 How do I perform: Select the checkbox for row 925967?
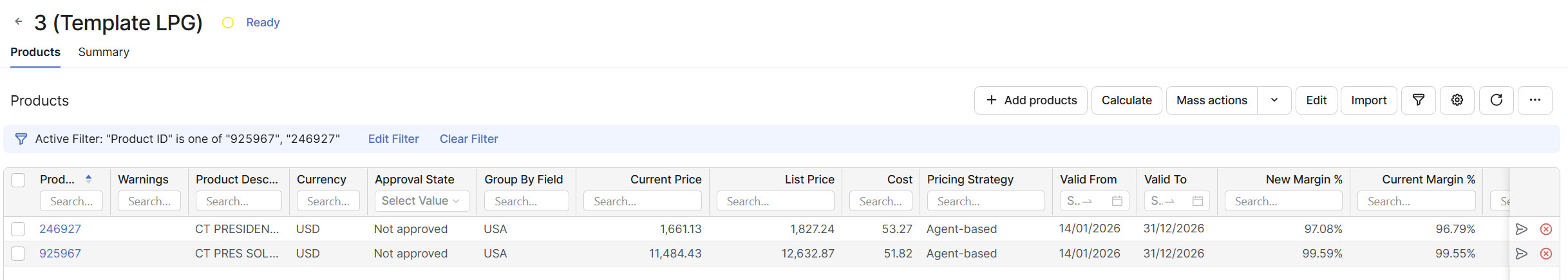tap(18, 254)
